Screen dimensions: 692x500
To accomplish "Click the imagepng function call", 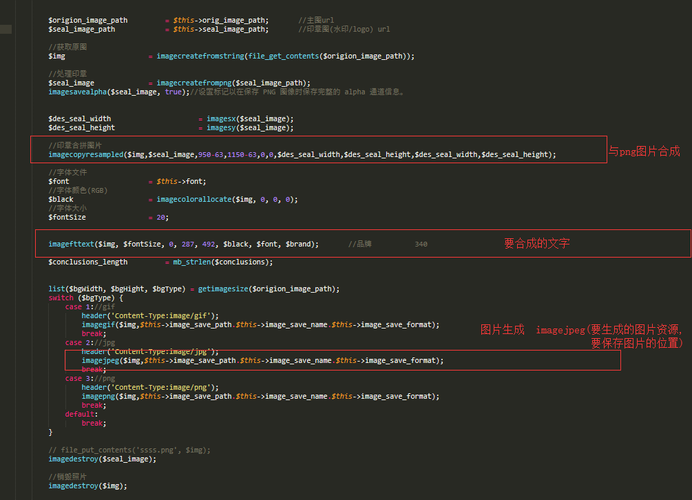I will coord(260,396).
